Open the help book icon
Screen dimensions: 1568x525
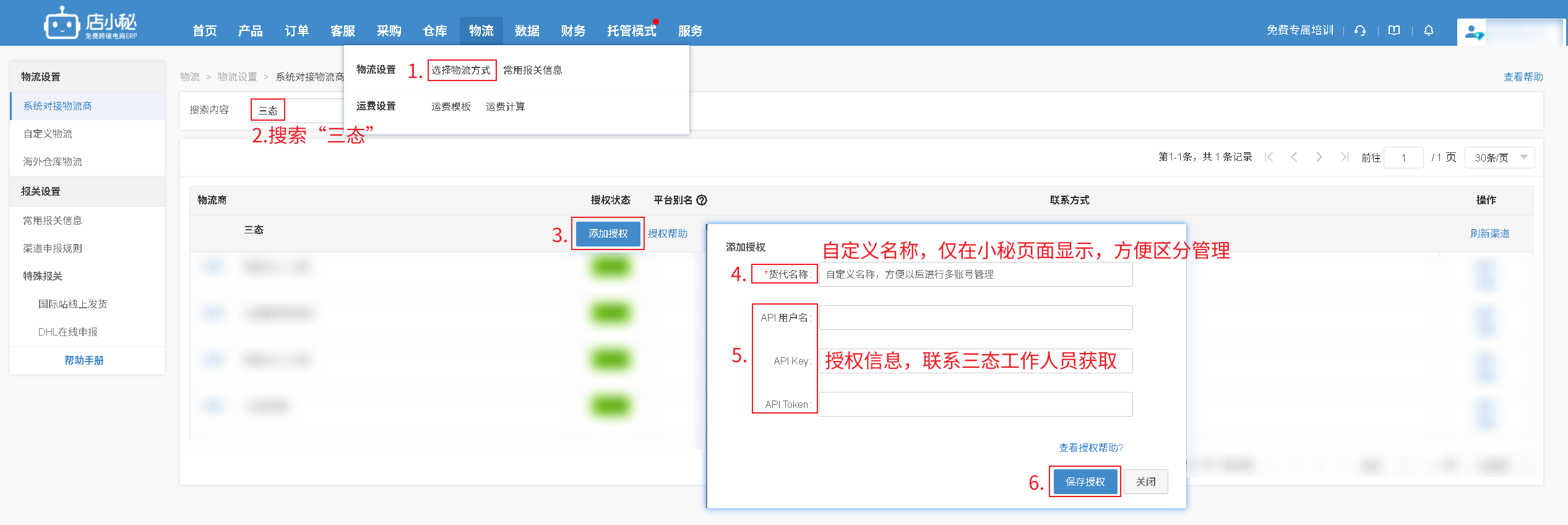pyautogui.click(x=1394, y=30)
